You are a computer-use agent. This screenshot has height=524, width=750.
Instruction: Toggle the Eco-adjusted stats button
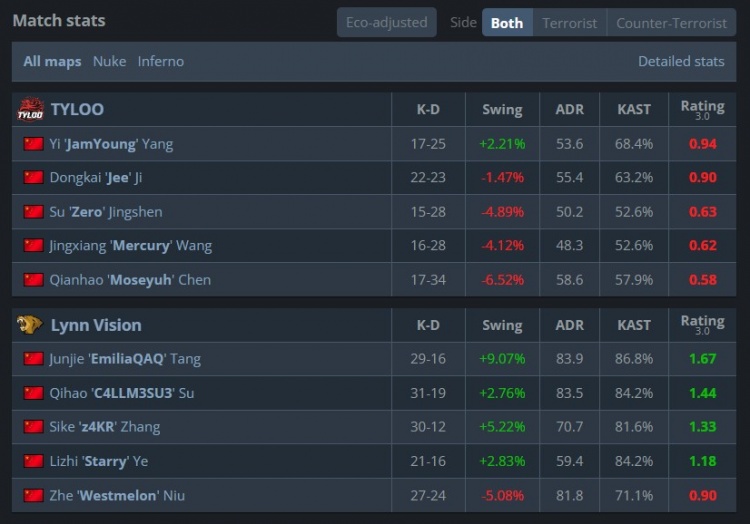point(386,22)
